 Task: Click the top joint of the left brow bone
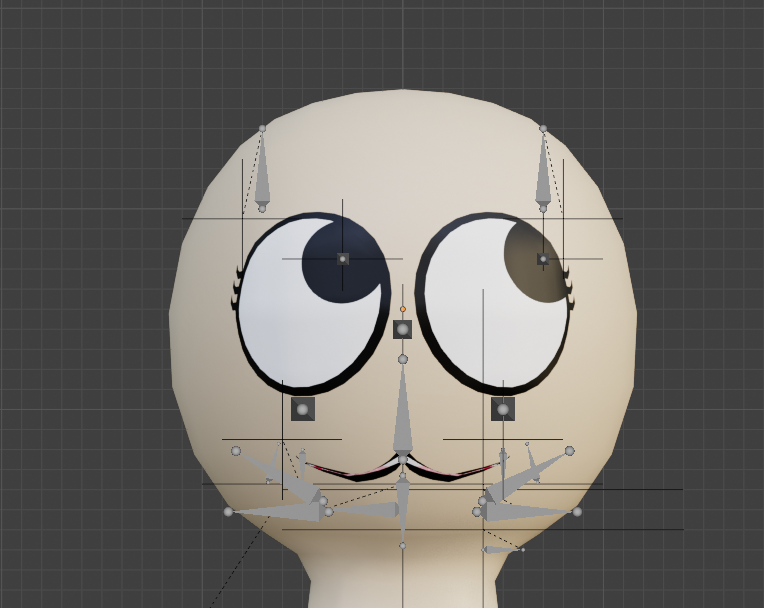coord(262,128)
